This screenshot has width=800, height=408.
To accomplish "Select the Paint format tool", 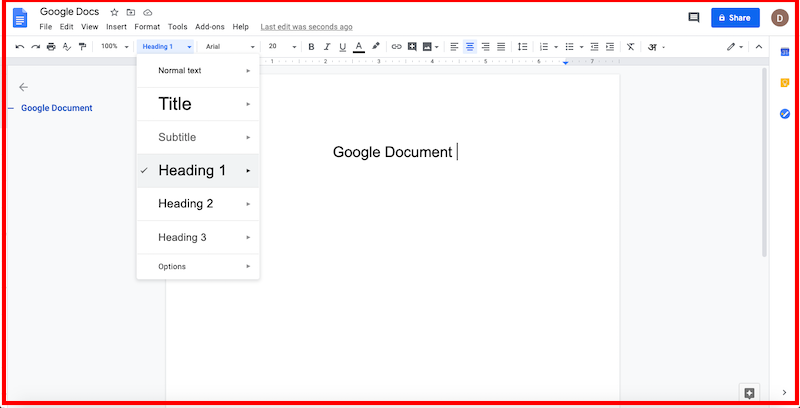I will [x=82, y=47].
